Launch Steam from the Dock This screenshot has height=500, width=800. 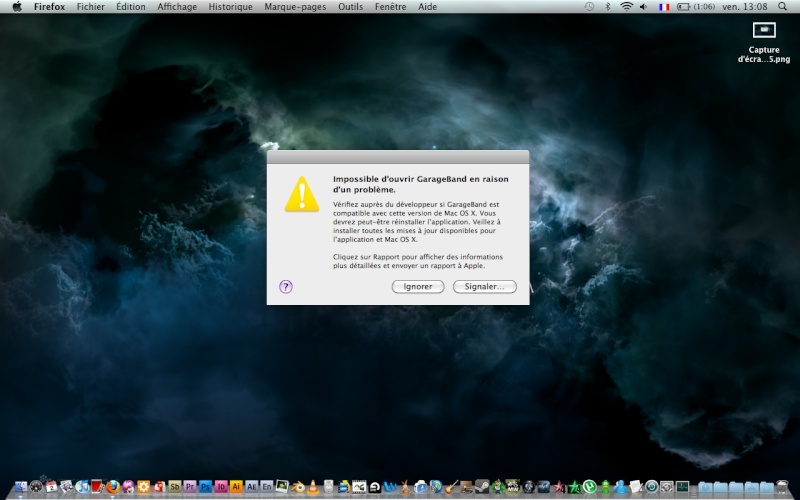point(482,487)
